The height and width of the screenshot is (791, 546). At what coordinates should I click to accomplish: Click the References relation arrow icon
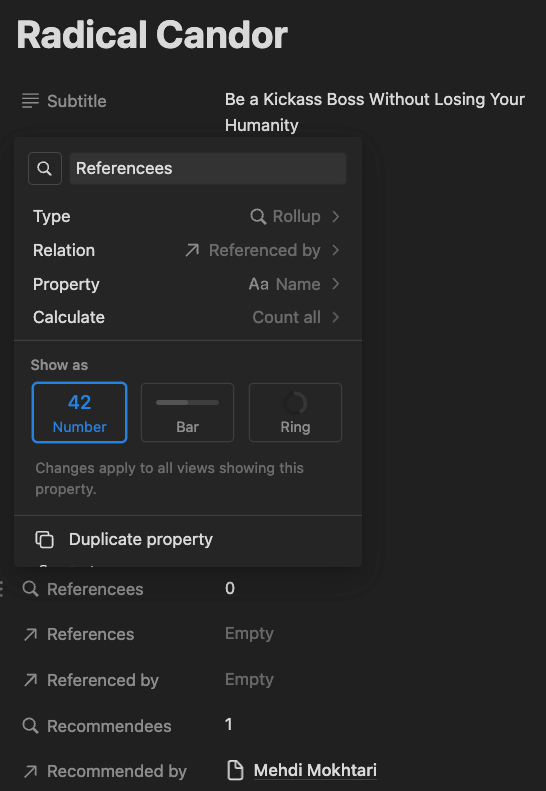[30, 635]
